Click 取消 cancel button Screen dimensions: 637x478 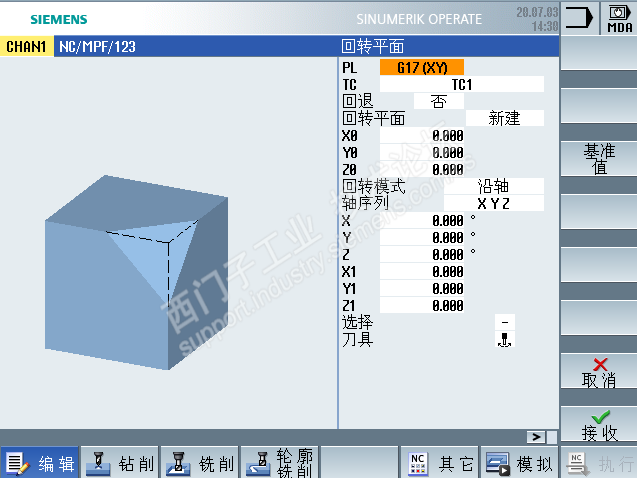(599, 371)
